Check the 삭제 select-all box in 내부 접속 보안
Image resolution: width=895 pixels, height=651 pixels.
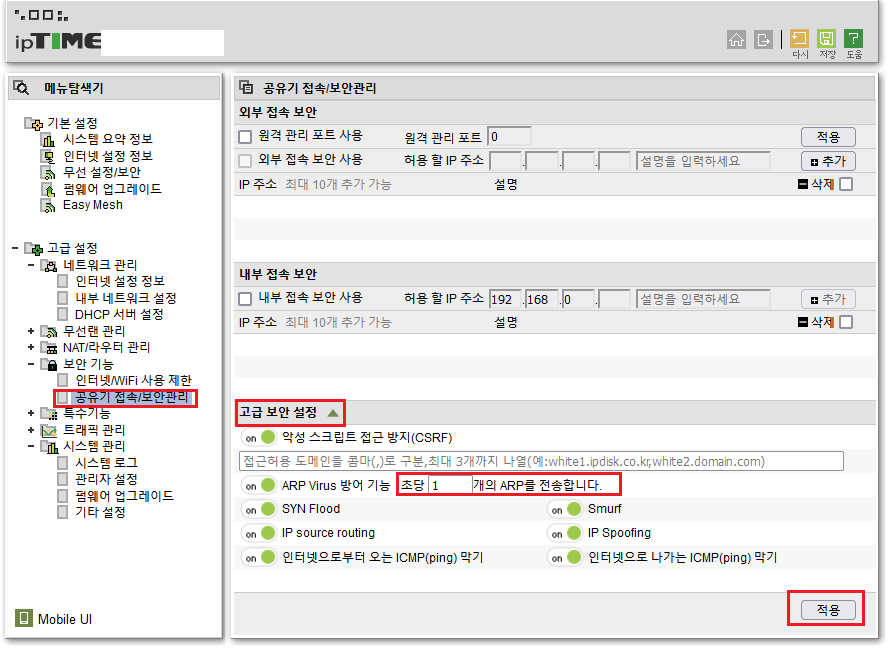tap(846, 322)
